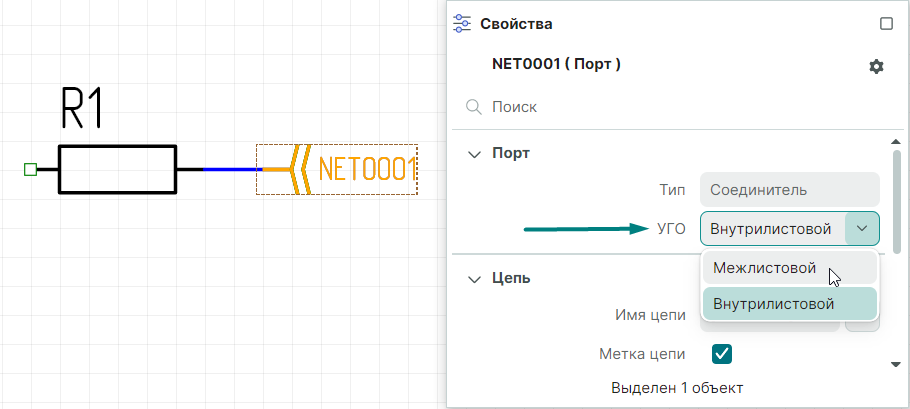Click the square maximize icon in Свойства header
This screenshot has height=409, width=910.
tap(885, 24)
